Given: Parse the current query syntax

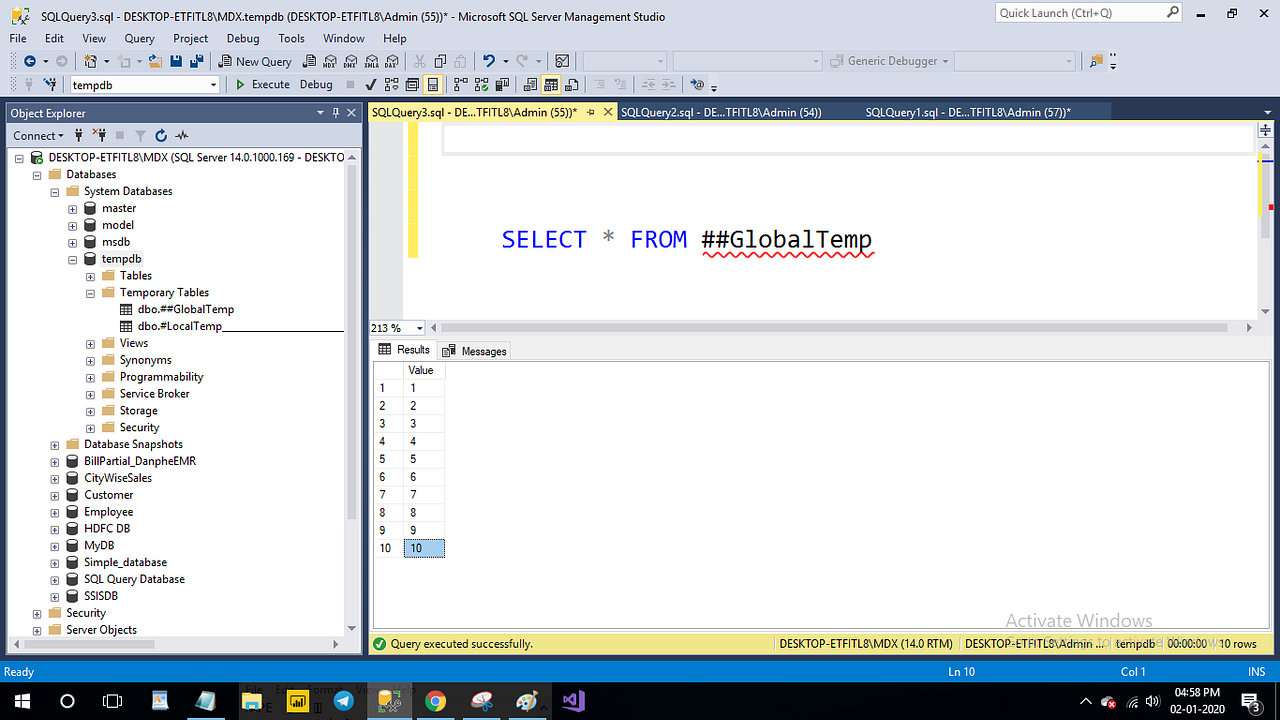Looking at the screenshot, I should tap(369, 84).
